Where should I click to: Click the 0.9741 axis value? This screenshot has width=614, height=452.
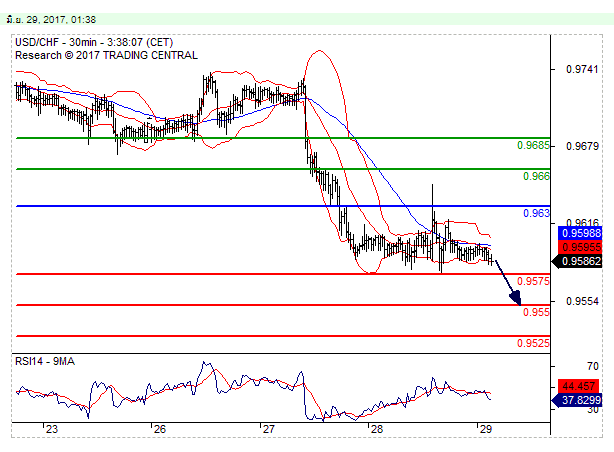pos(582,69)
